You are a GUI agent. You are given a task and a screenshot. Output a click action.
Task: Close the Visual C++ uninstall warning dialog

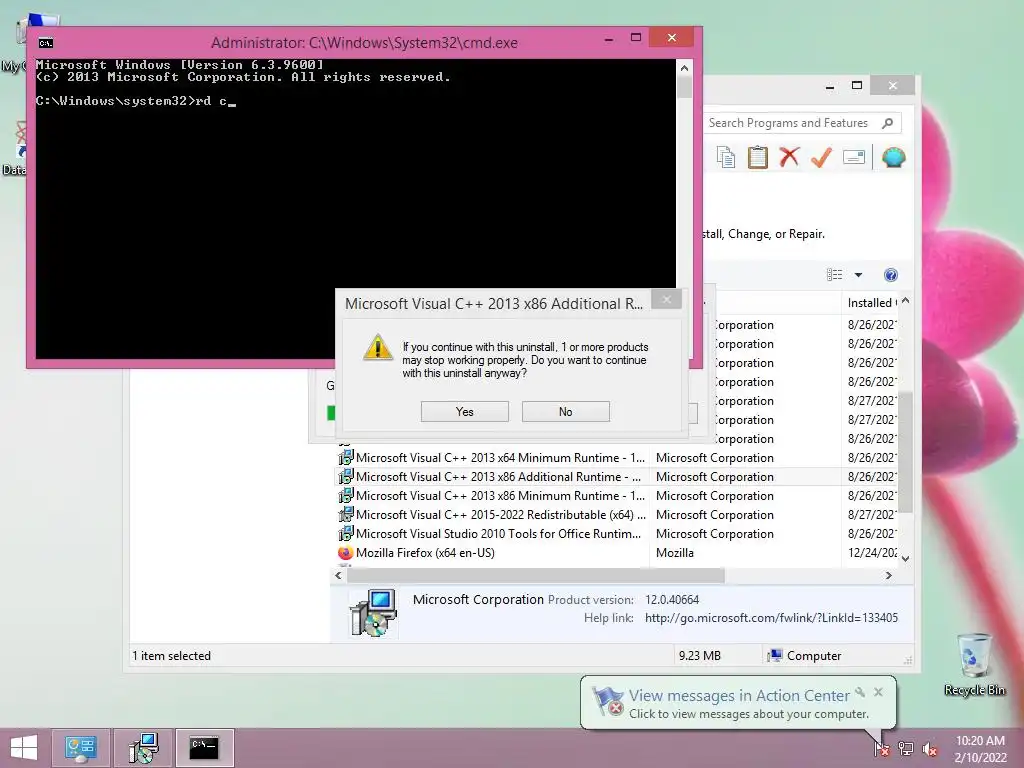[x=666, y=300]
